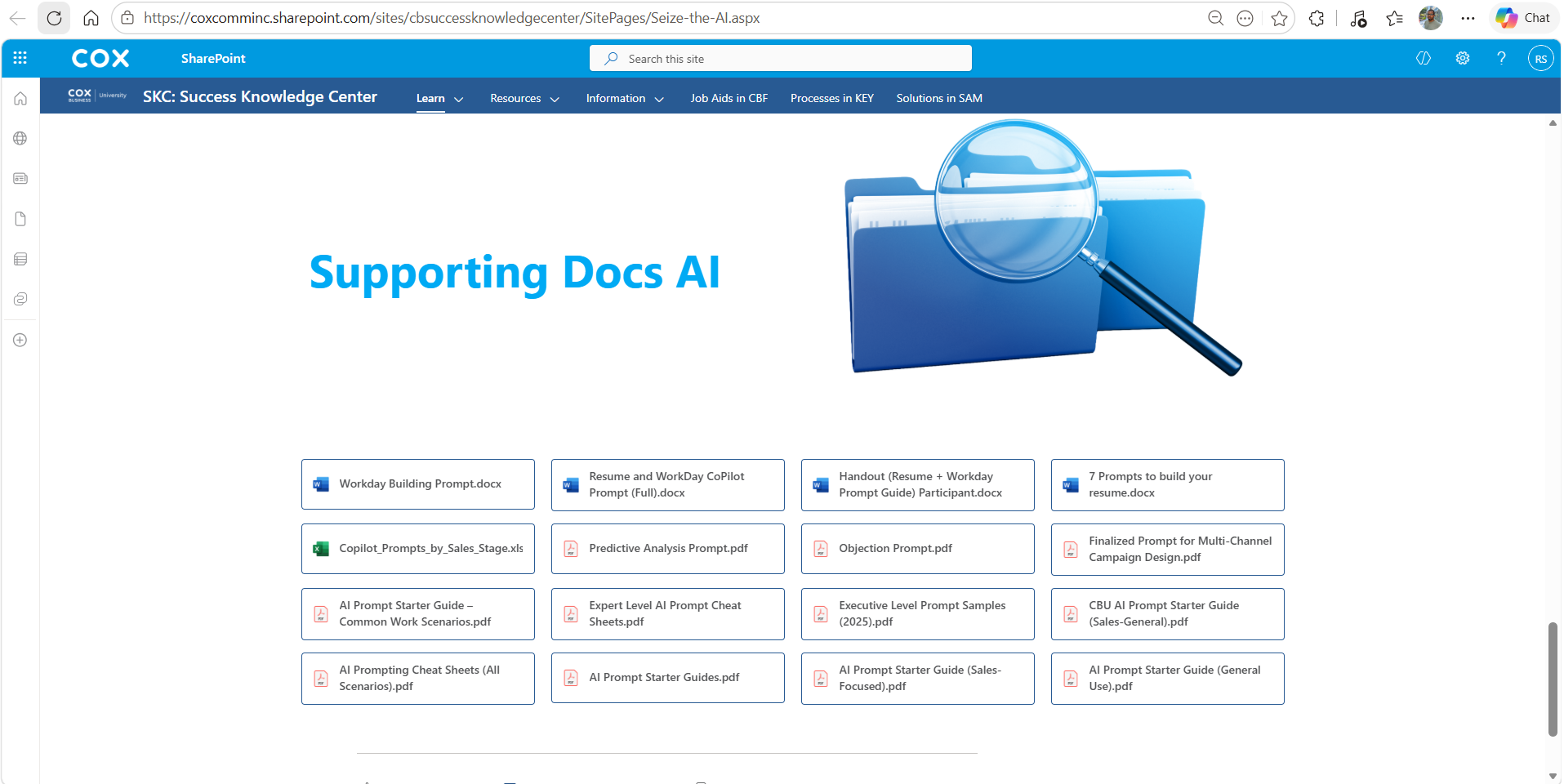The image size is (1564, 784).
Task: Click the page vertical scrollbar thumb
Action: [x=1553, y=679]
